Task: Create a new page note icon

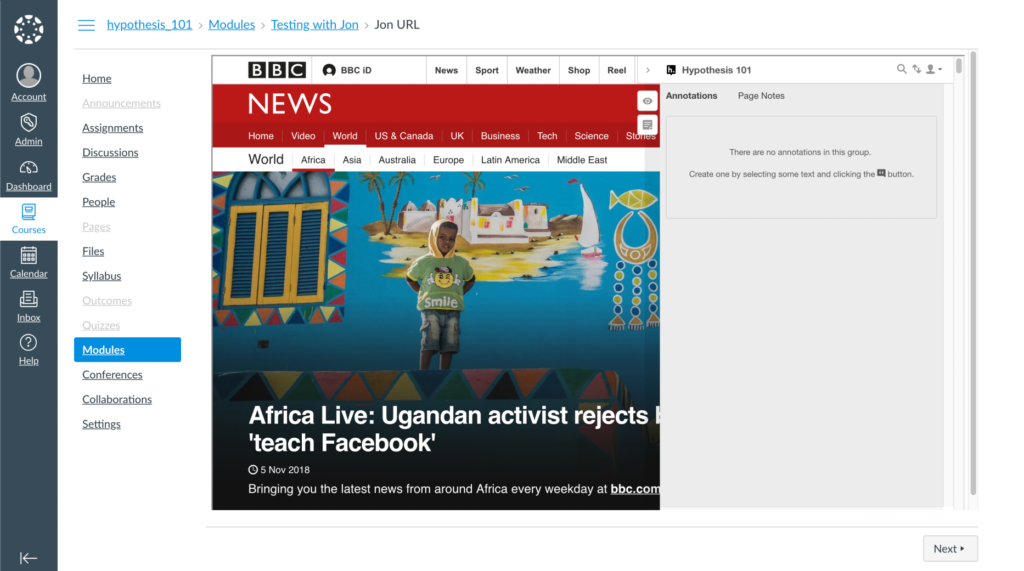Action: coord(647,124)
